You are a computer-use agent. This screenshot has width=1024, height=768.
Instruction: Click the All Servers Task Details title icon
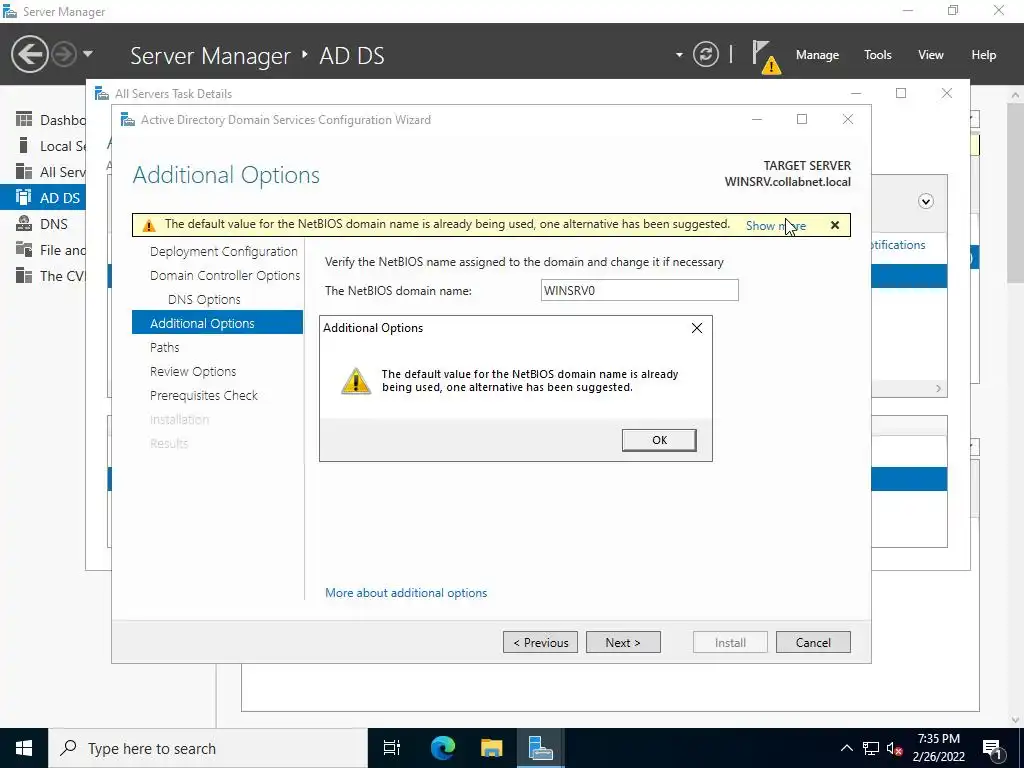point(102,93)
